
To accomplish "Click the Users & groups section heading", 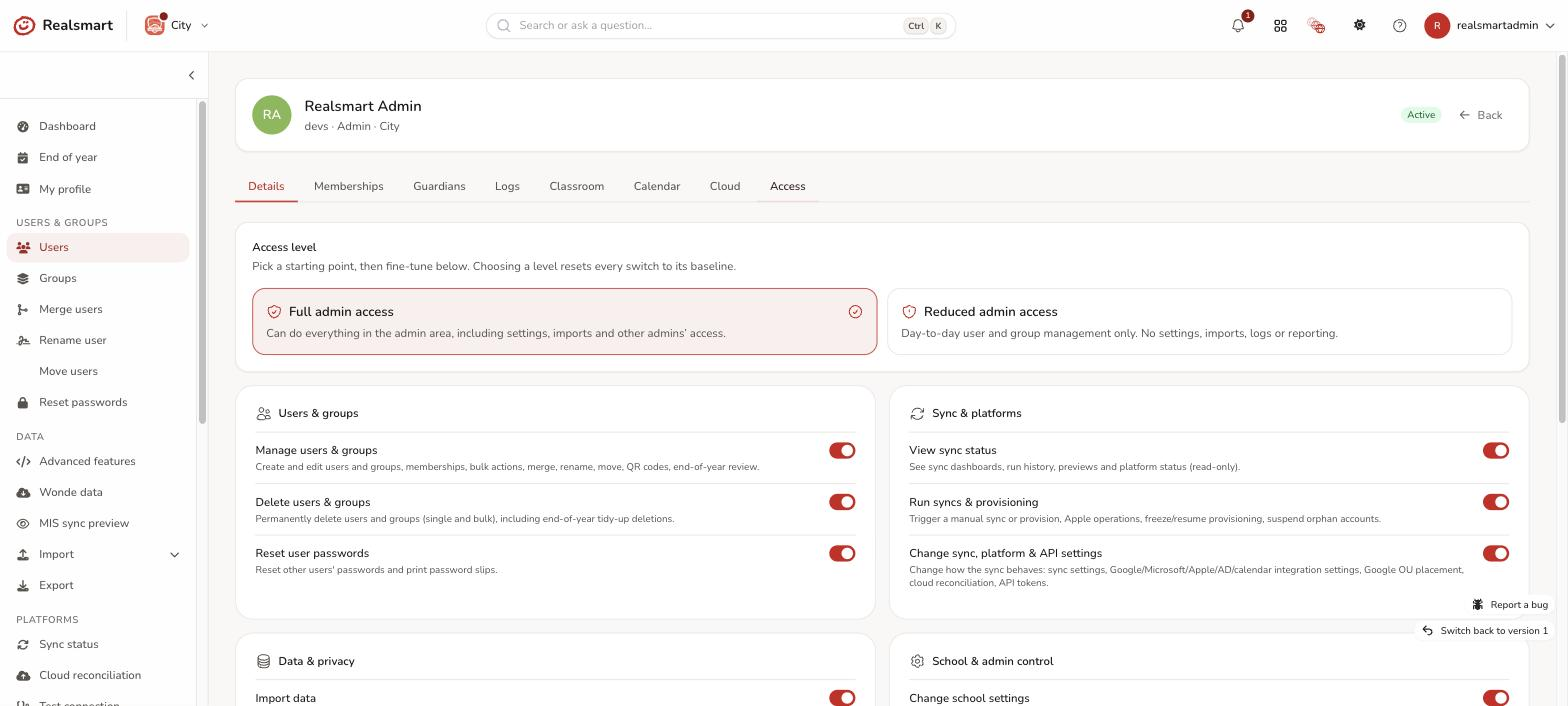I will click(x=318, y=413).
